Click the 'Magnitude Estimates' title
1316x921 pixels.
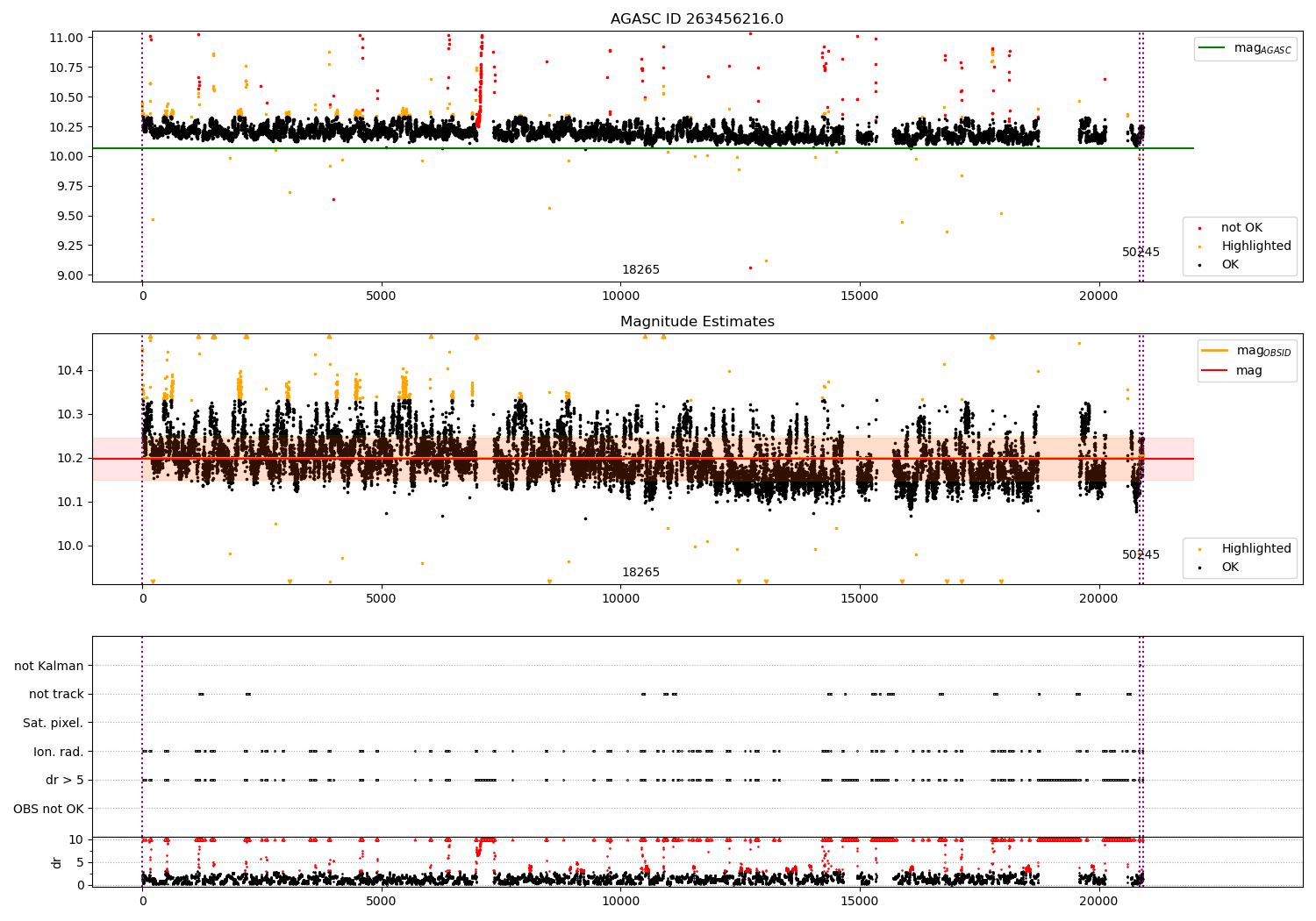click(x=697, y=322)
